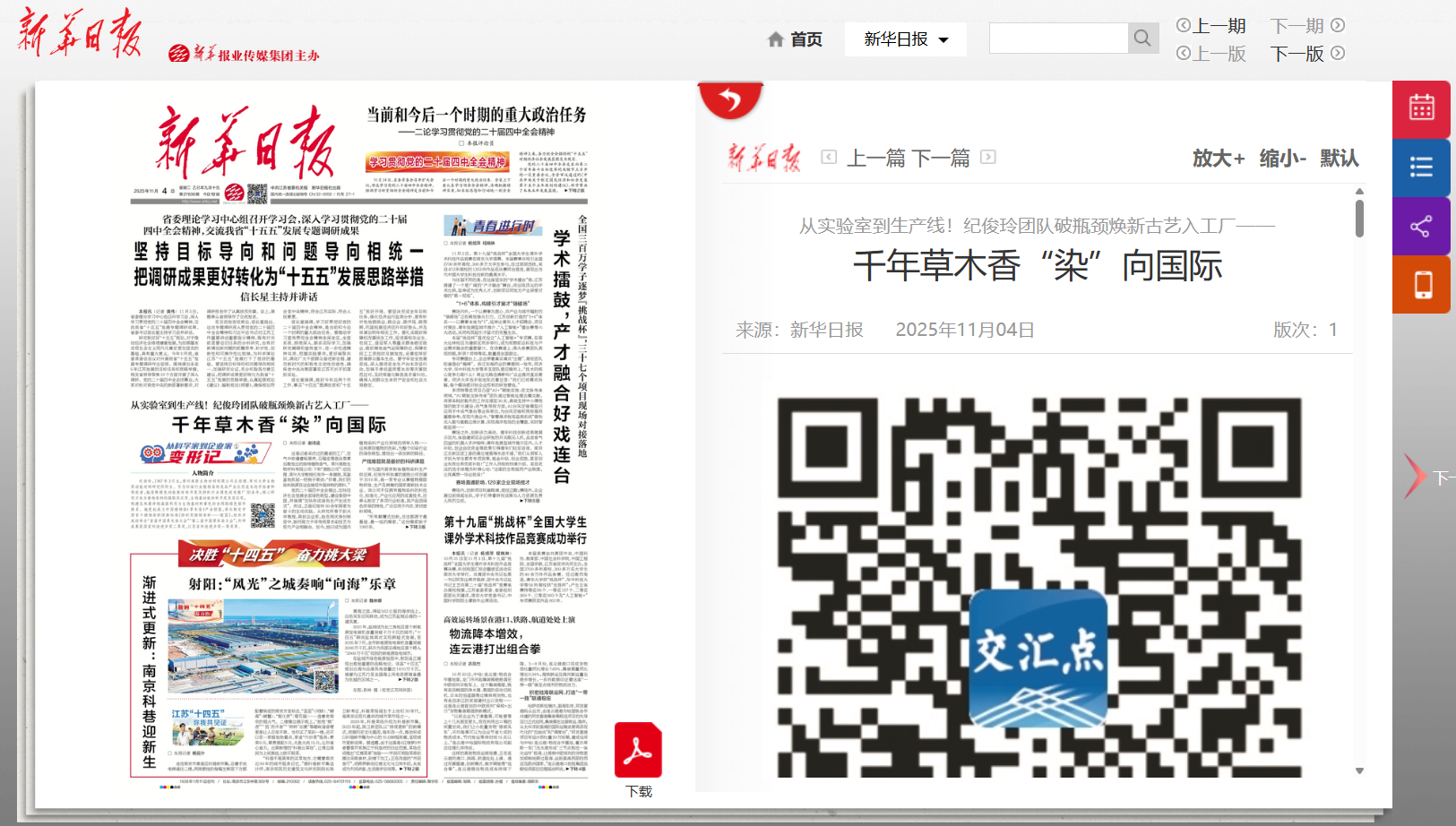Go to 上一期 previous issue
The image size is (1456, 826).
[x=1211, y=26]
